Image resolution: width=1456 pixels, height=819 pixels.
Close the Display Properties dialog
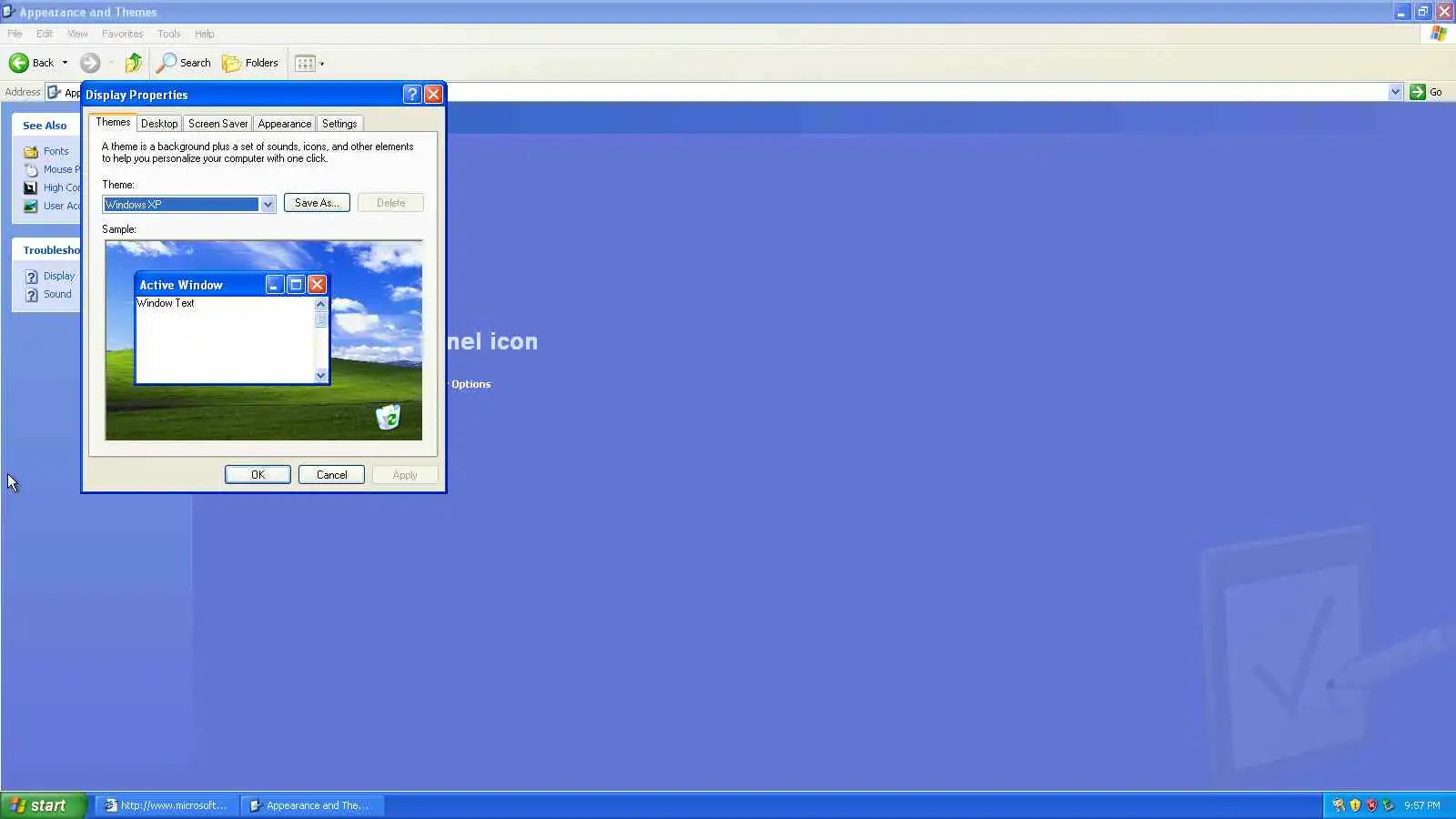(x=434, y=95)
